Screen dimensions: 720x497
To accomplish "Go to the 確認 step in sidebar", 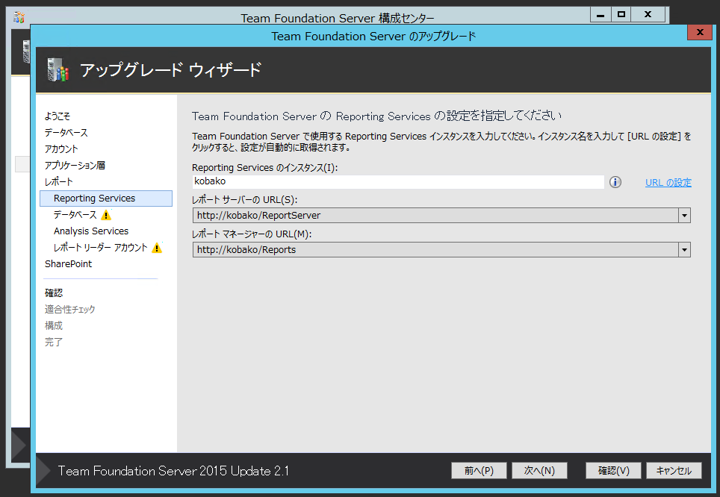I will (54, 293).
